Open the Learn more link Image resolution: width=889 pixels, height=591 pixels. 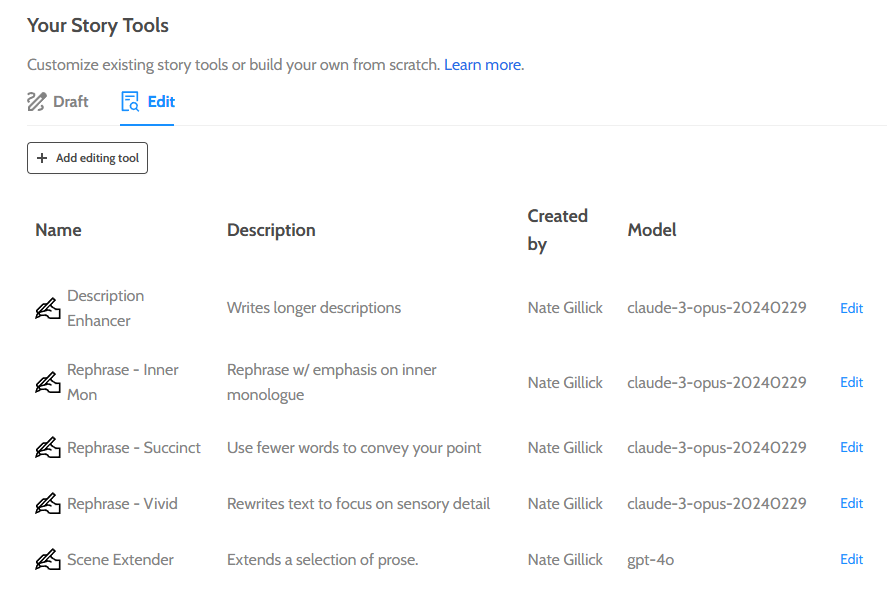pyautogui.click(x=482, y=65)
